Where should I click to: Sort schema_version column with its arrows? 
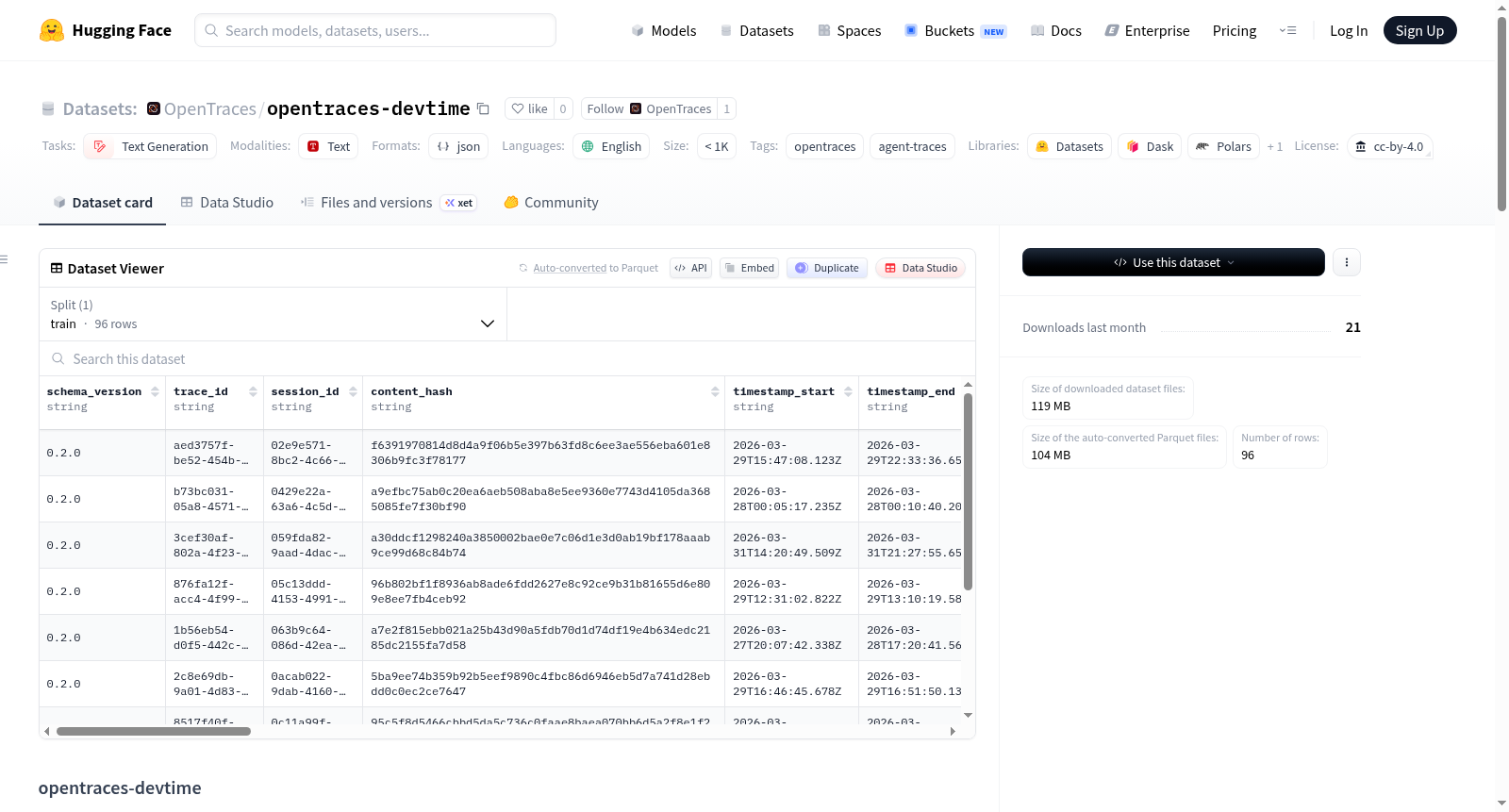click(x=155, y=391)
